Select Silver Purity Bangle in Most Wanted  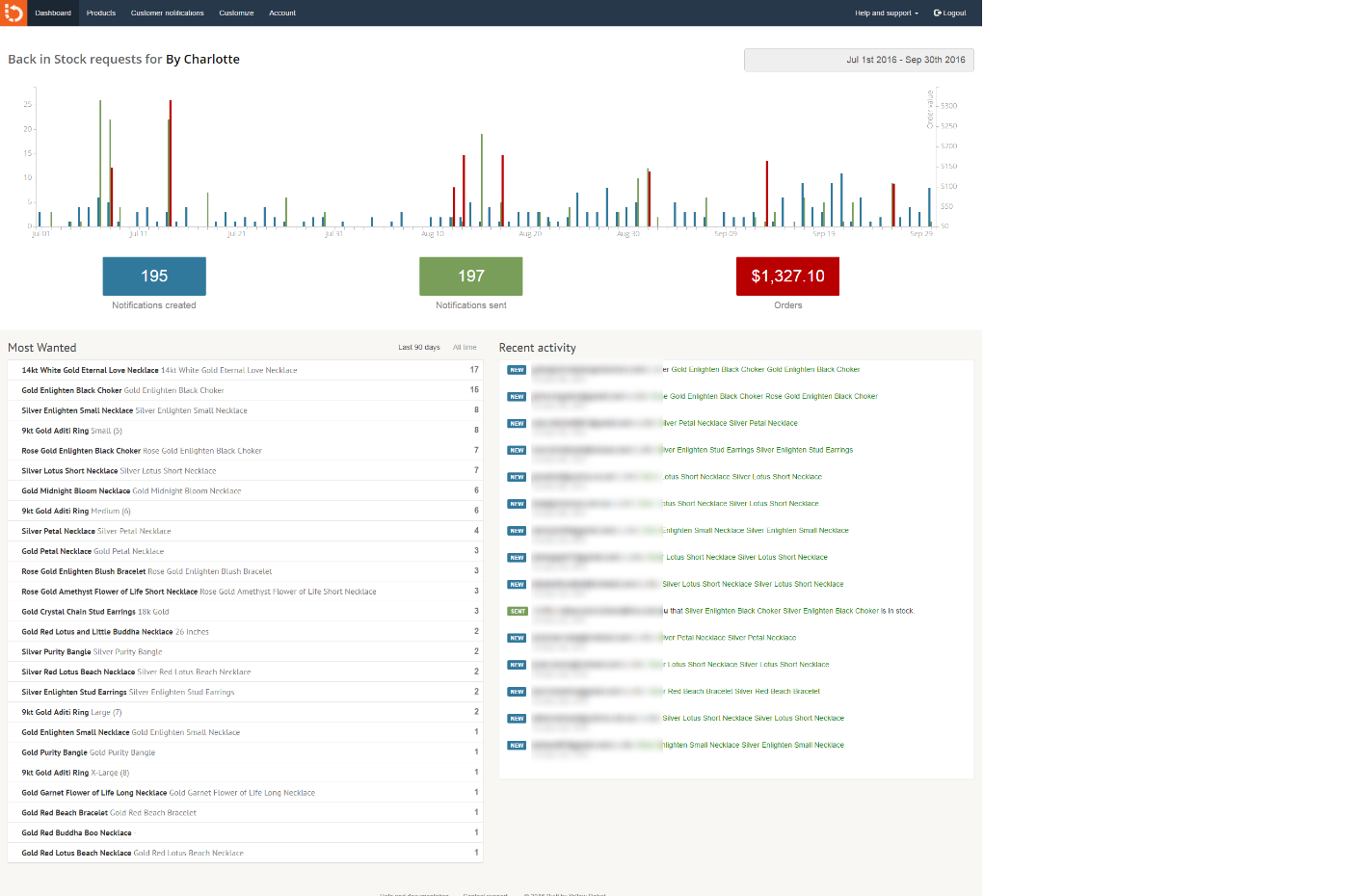[56, 652]
